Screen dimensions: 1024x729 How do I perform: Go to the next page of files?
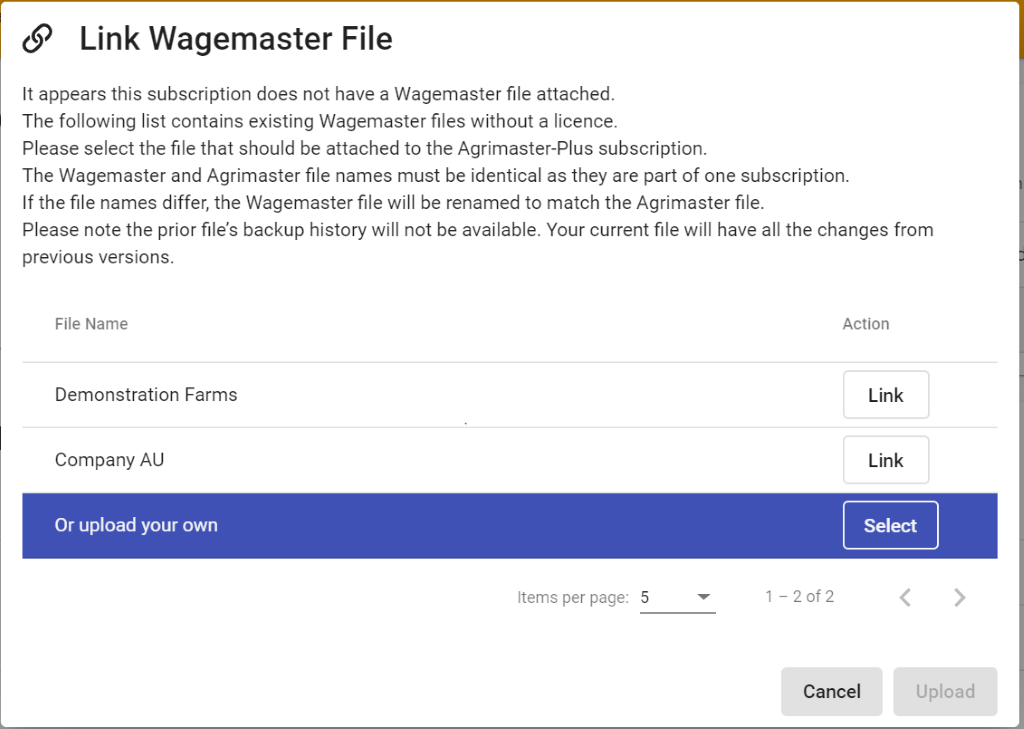coord(959,597)
